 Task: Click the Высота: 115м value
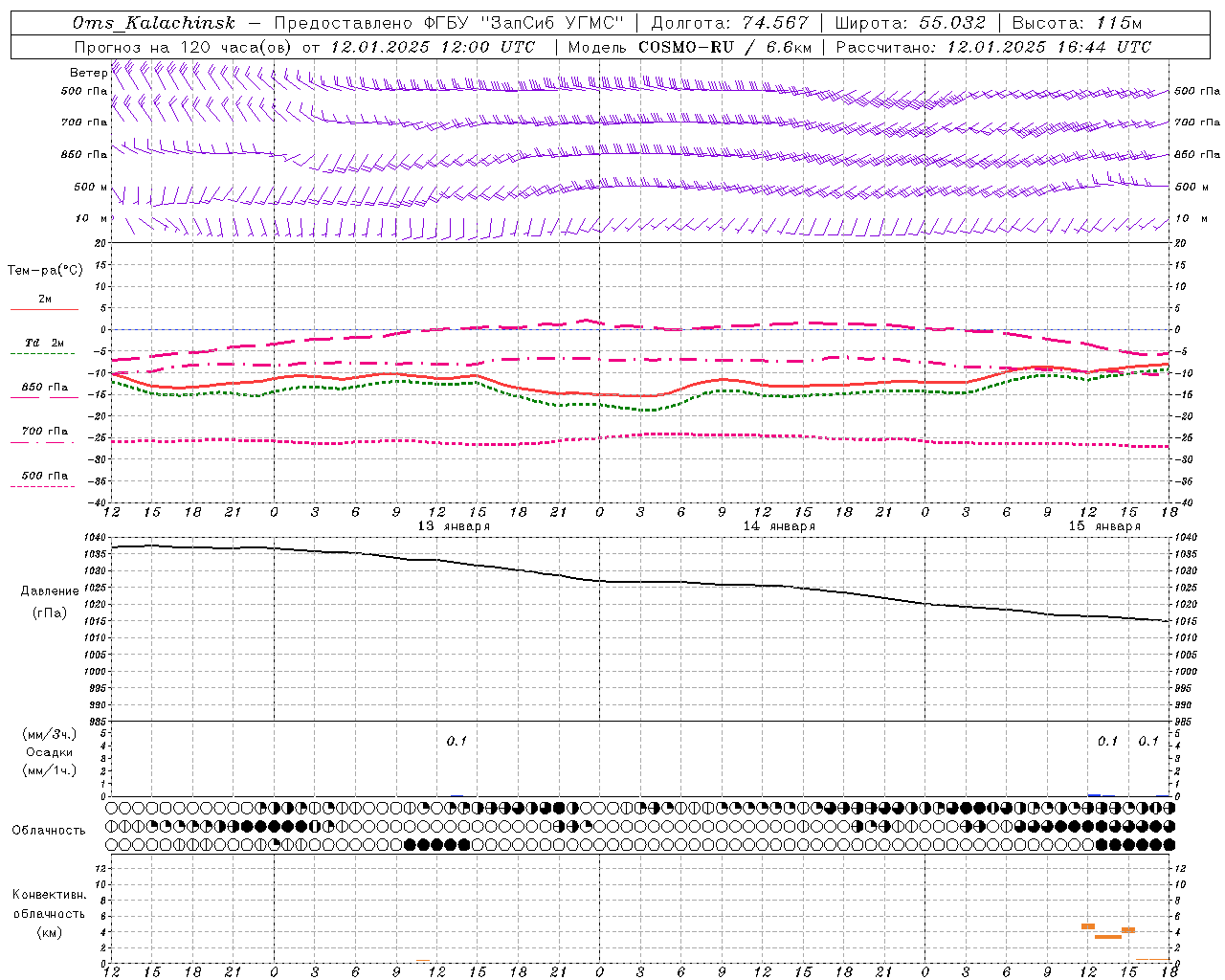coord(1077,23)
